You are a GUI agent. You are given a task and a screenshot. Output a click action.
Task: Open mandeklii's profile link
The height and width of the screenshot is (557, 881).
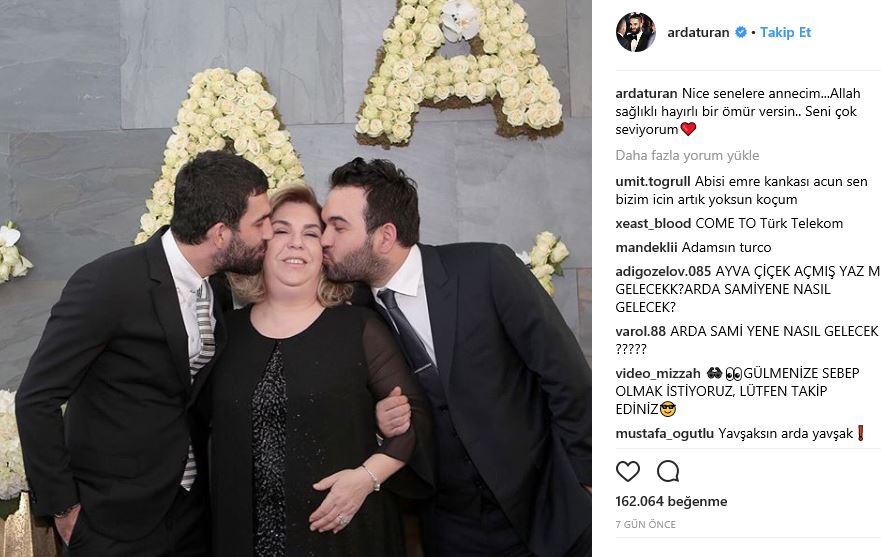[x=646, y=247]
